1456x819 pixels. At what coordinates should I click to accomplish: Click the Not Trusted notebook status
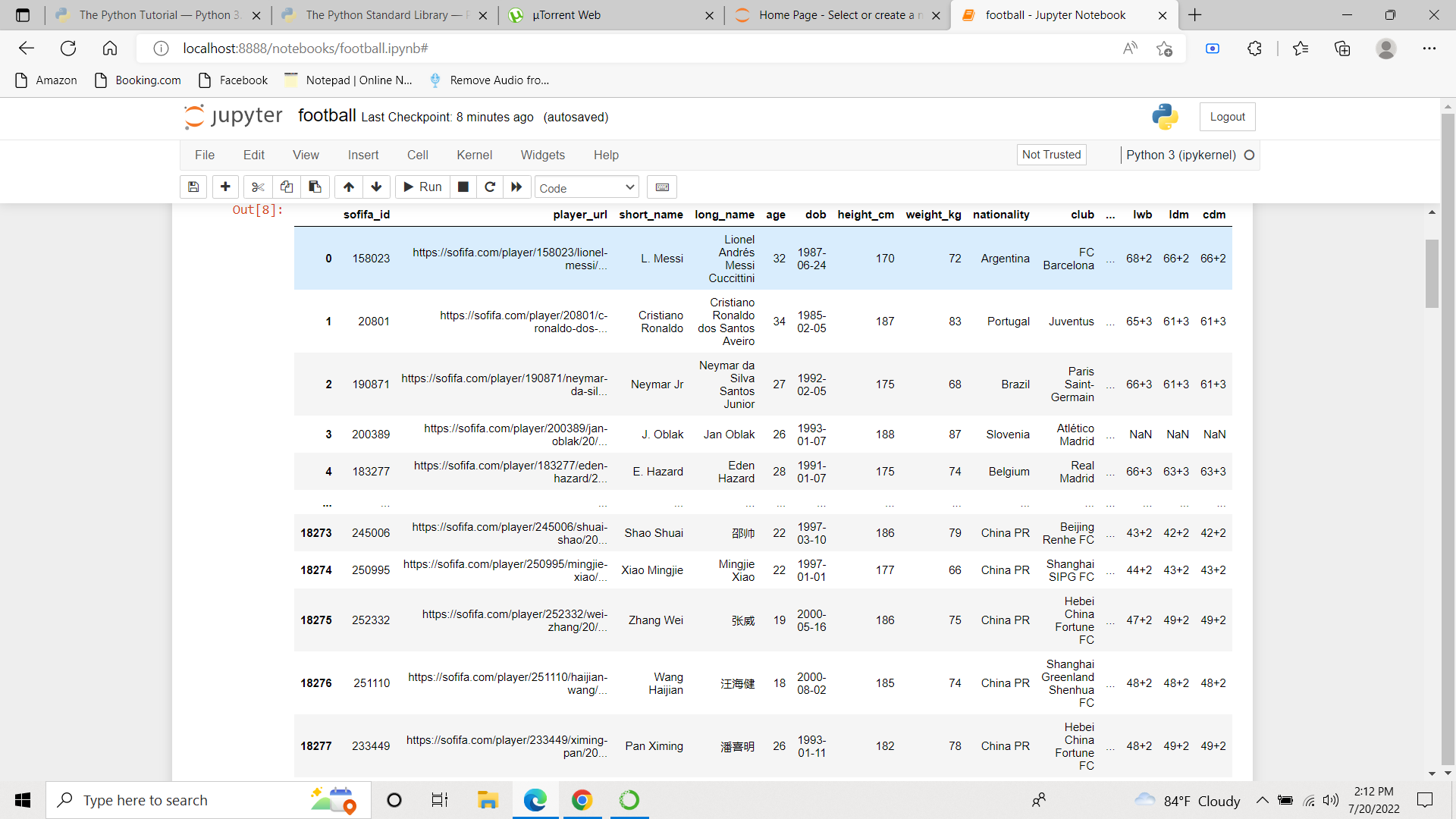[x=1051, y=155]
